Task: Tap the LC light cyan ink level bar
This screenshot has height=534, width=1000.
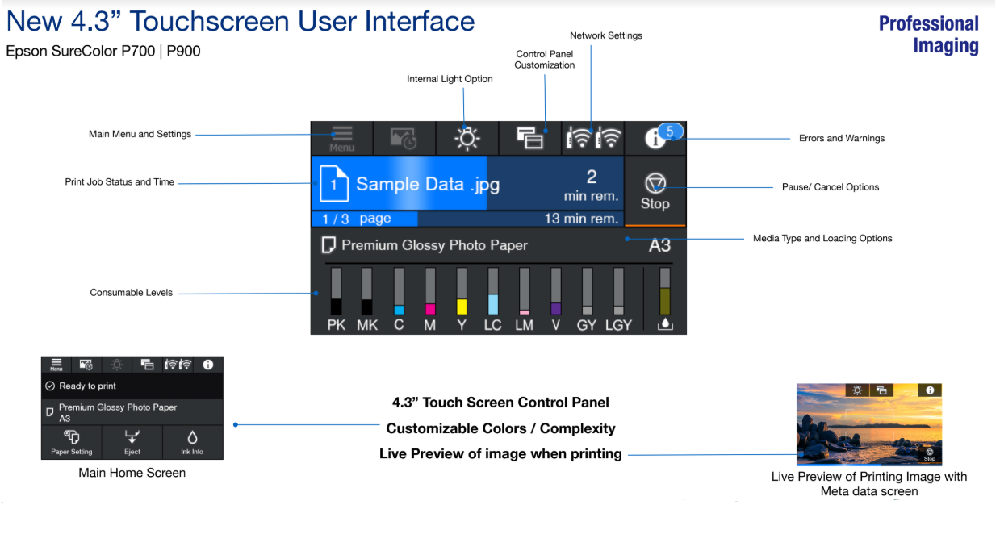Action: [x=492, y=291]
